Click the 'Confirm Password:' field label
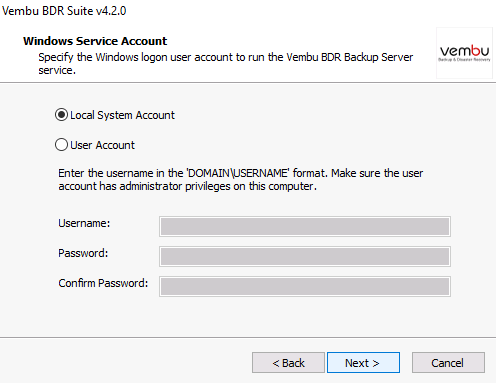The image size is (496, 383). point(103,283)
